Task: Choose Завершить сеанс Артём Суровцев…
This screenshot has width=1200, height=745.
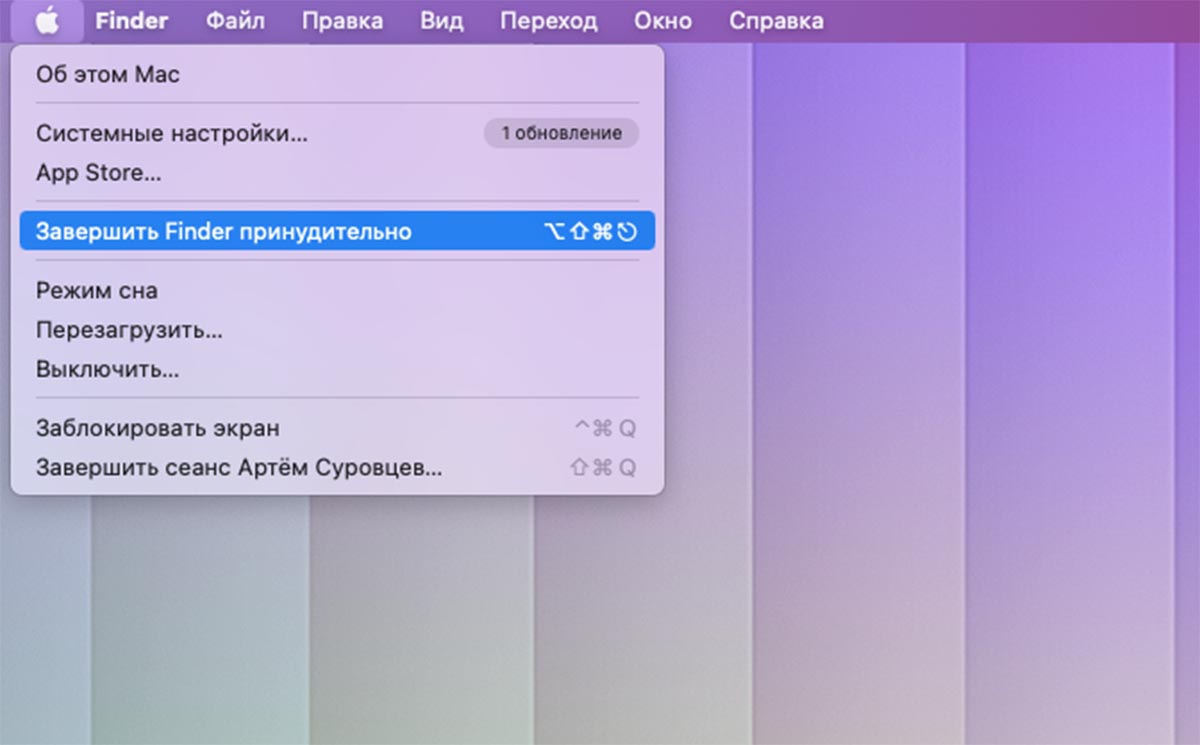Action: pyautogui.click(x=337, y=467)
